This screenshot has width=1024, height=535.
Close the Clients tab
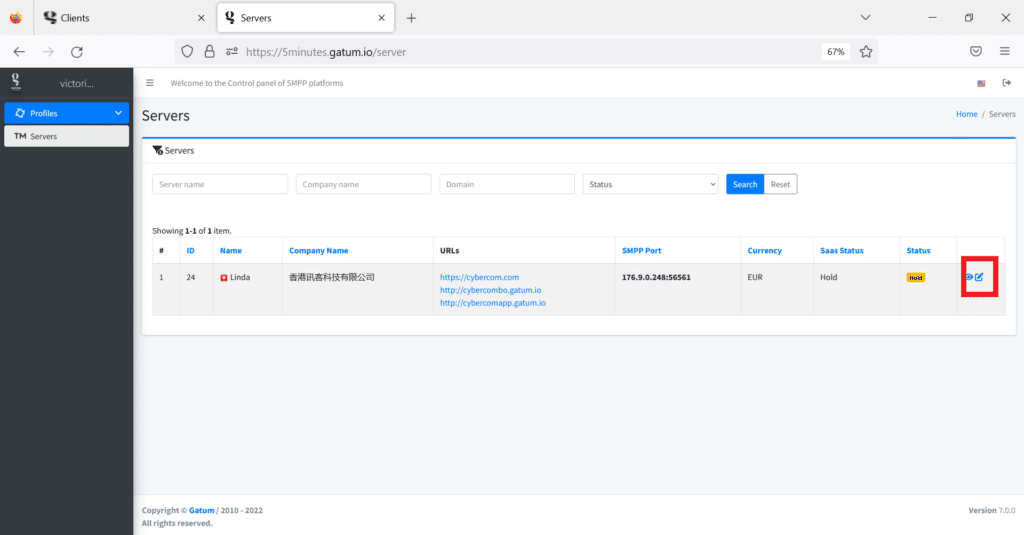point(201,18)
